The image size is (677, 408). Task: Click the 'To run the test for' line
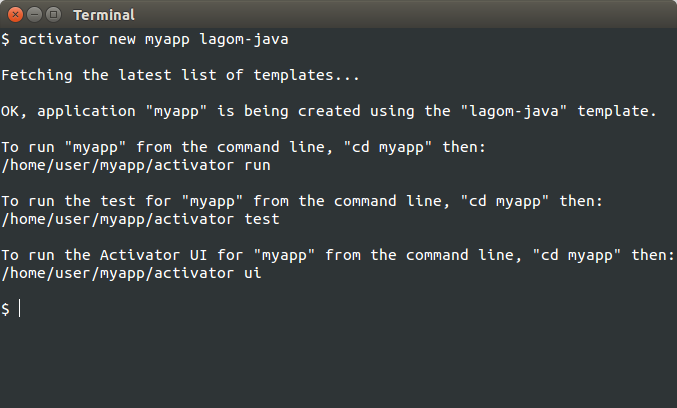tap(302, 201)
